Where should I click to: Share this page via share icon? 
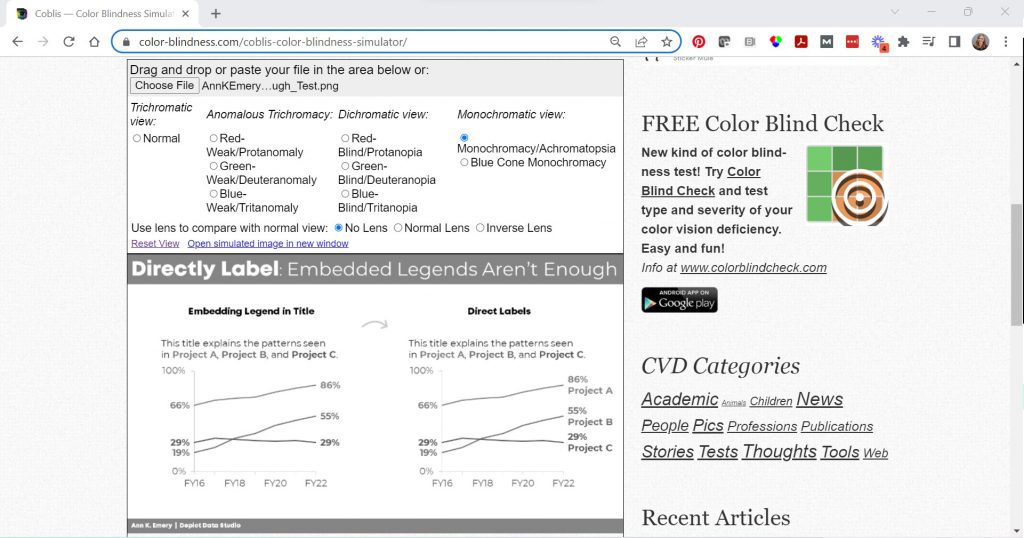(x=641, y=42)
